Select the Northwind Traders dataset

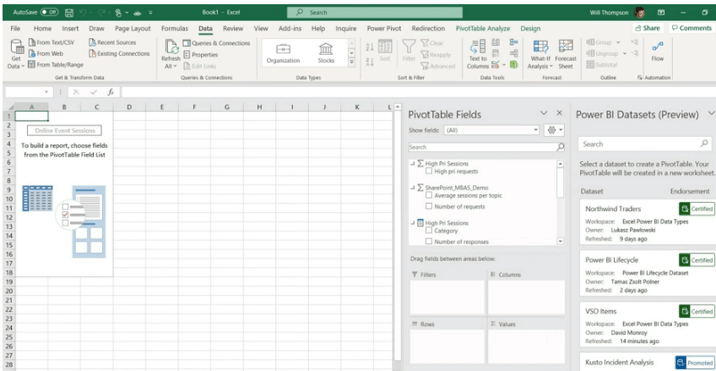(x=647, y=222)
